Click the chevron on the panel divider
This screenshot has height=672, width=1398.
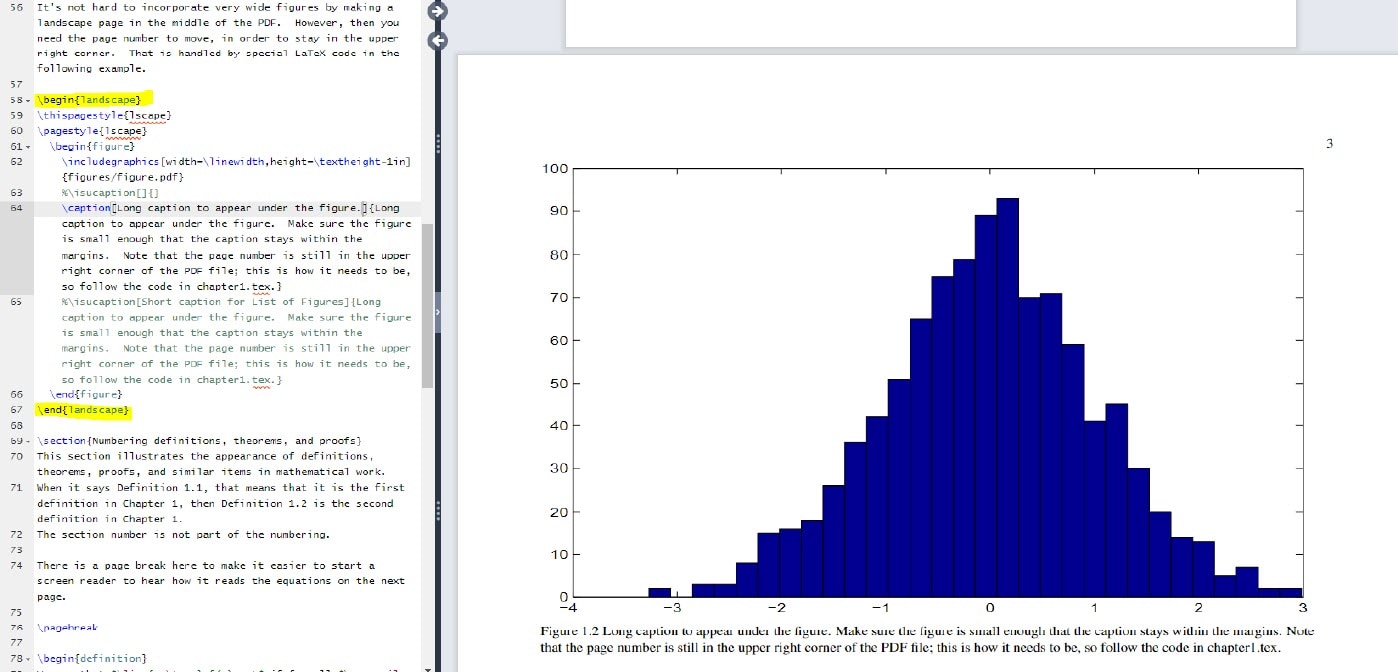click(437, 312)
